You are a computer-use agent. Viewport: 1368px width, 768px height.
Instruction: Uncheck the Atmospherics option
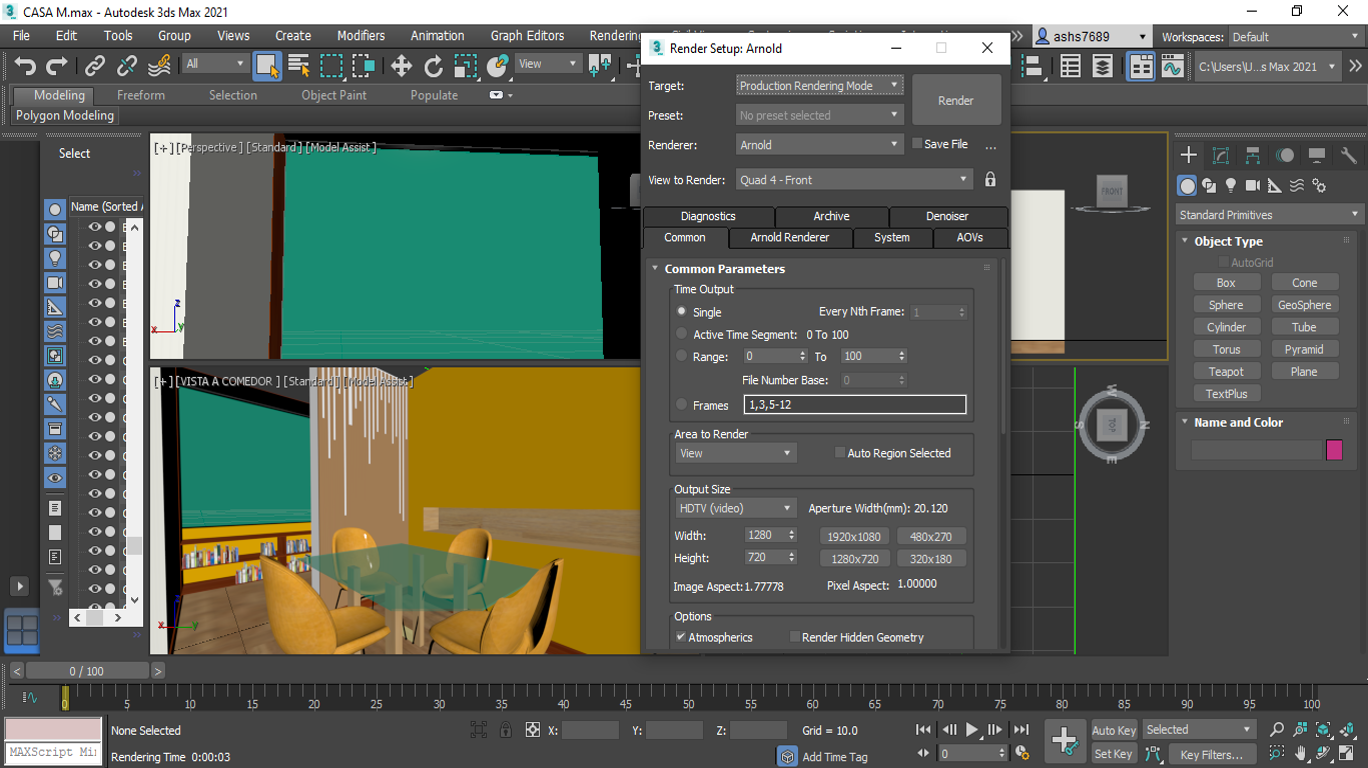coord(681,637)
